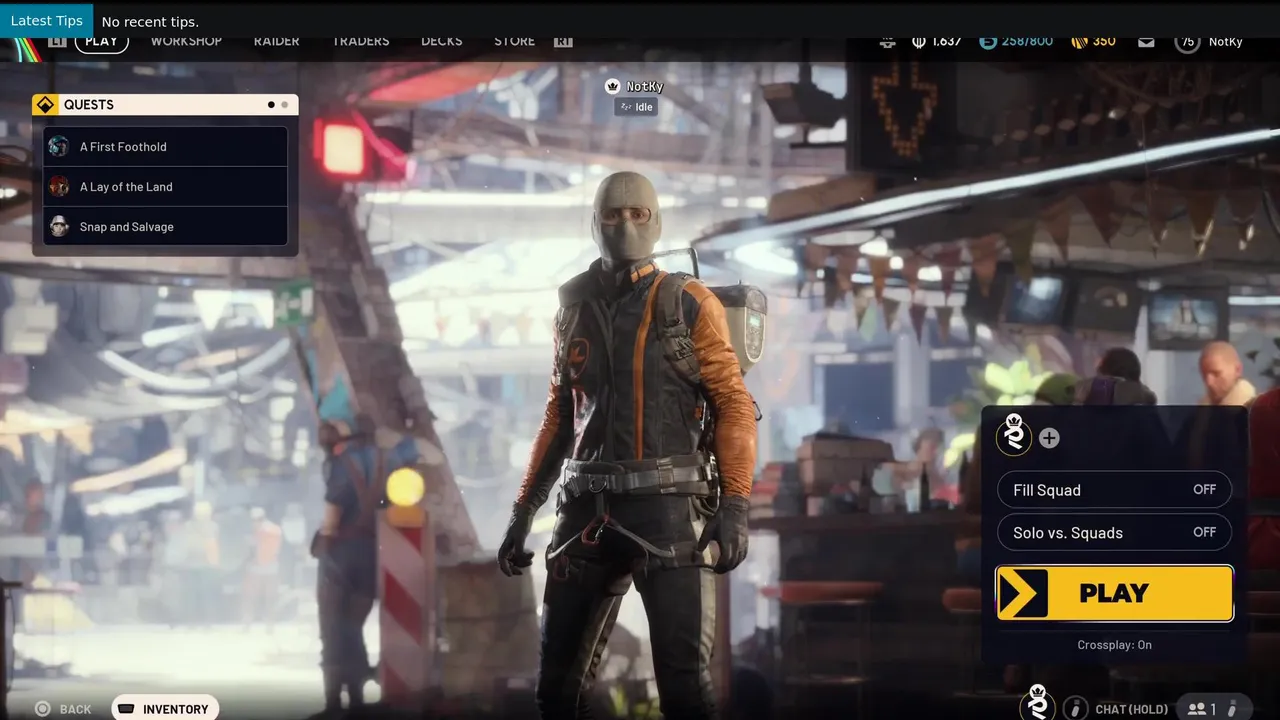Click the yellow Quests diamond icon

(x=45, y=105)
